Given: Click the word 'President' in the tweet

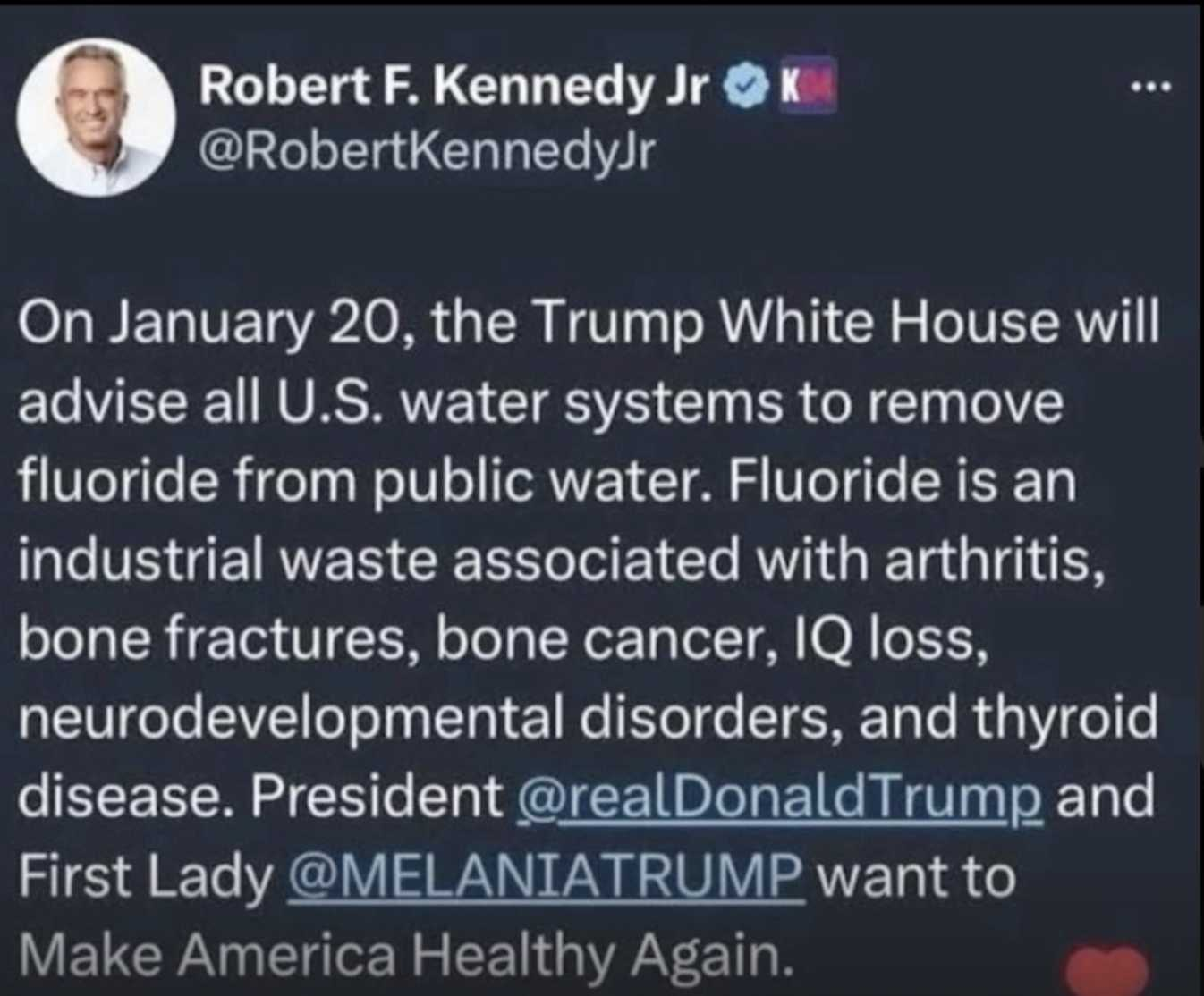Looking at the screenshot, I should (377, 796).
